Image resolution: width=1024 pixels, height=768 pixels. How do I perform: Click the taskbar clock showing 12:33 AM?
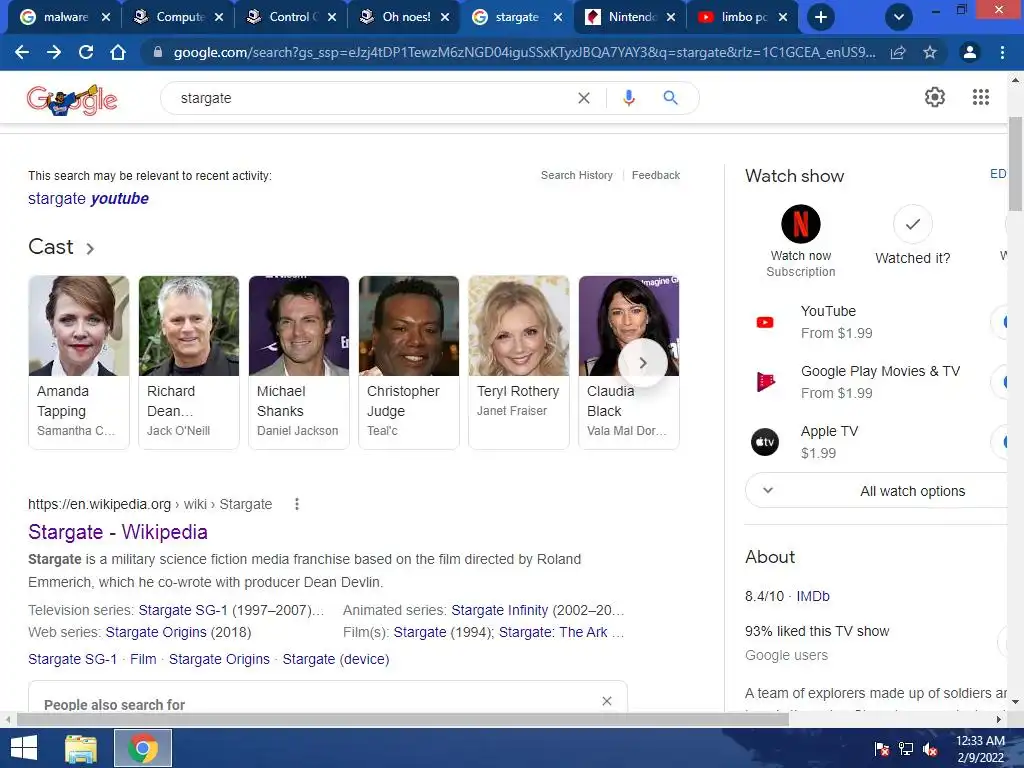coord(980,748)
